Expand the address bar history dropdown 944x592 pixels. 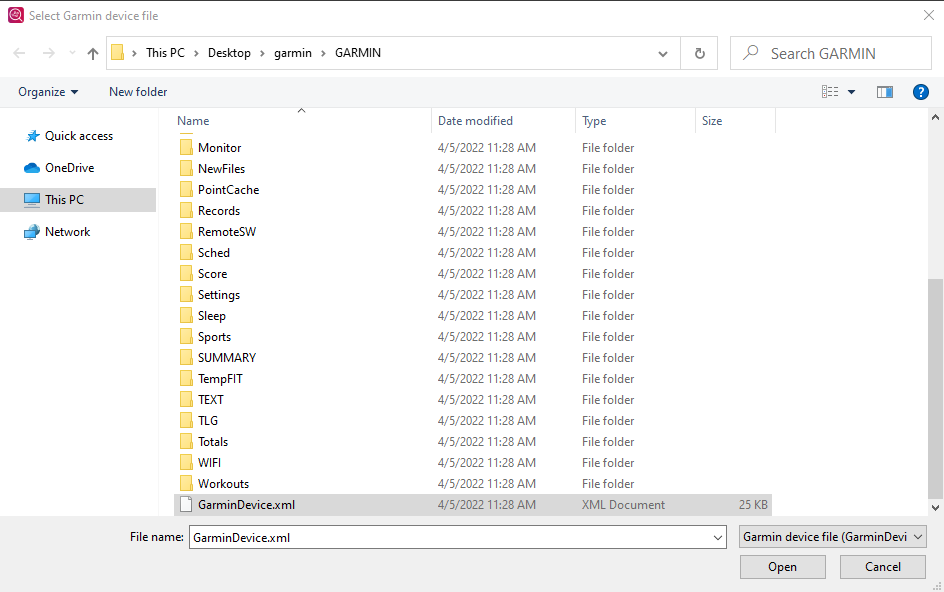[x=663, y=54]
